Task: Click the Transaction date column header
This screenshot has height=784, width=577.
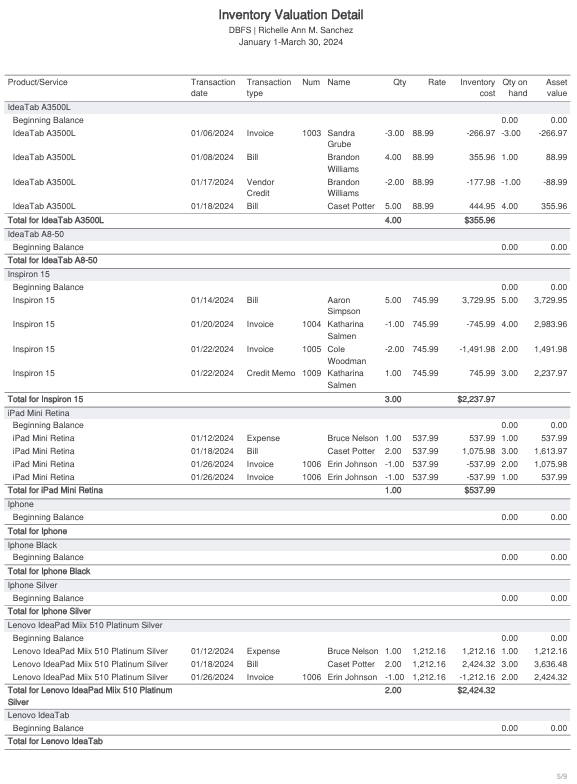Action: tap(213, 88)
